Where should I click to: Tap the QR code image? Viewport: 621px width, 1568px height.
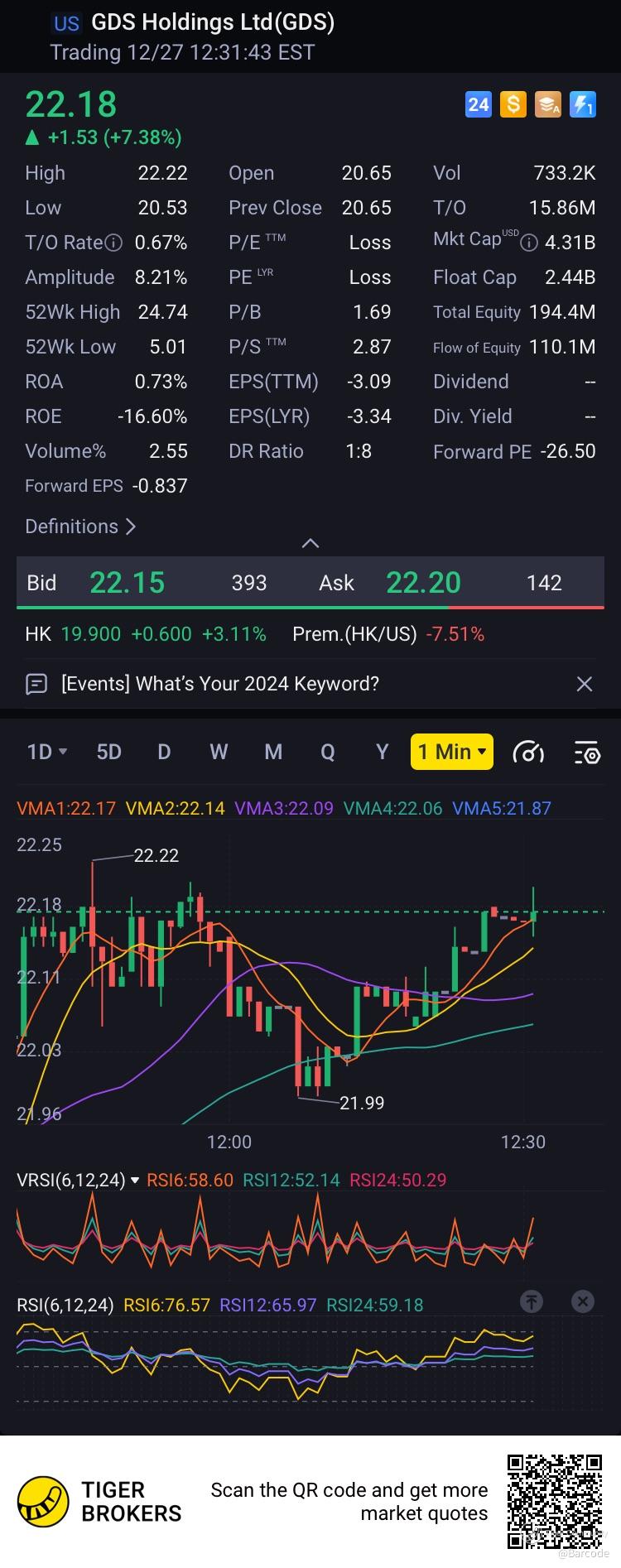click(x=555, y=1502)
